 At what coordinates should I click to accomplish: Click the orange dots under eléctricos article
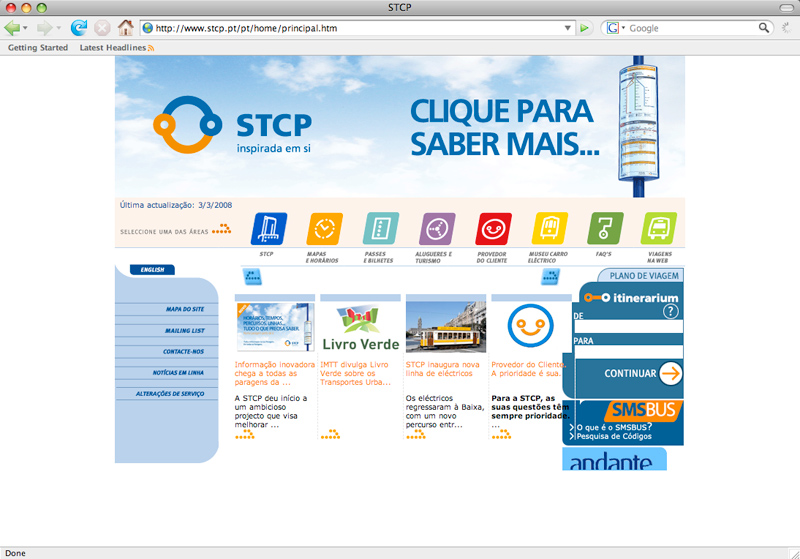[416, 434]
